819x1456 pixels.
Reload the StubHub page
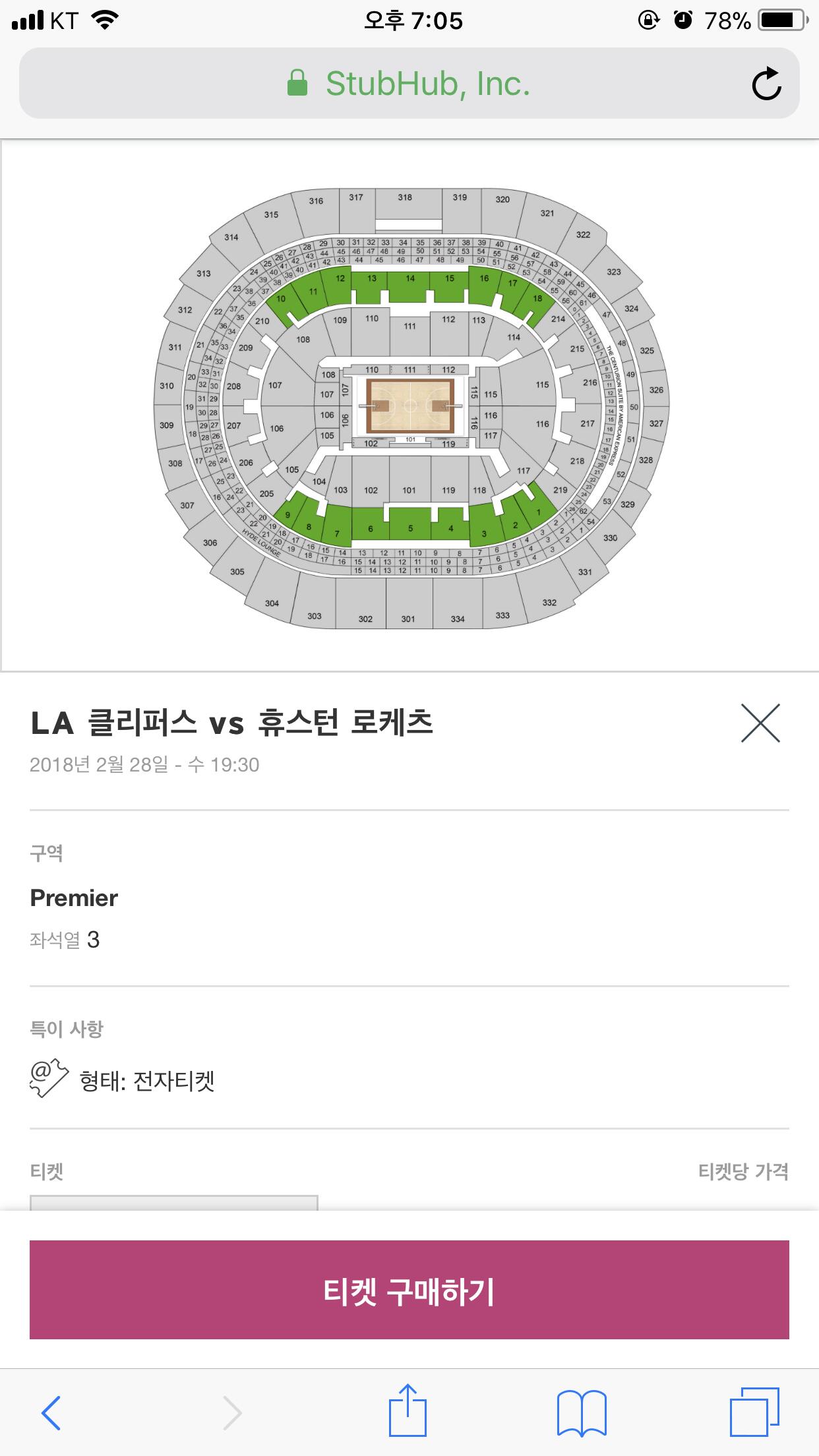pyautogui.click(x=766, y=84)
